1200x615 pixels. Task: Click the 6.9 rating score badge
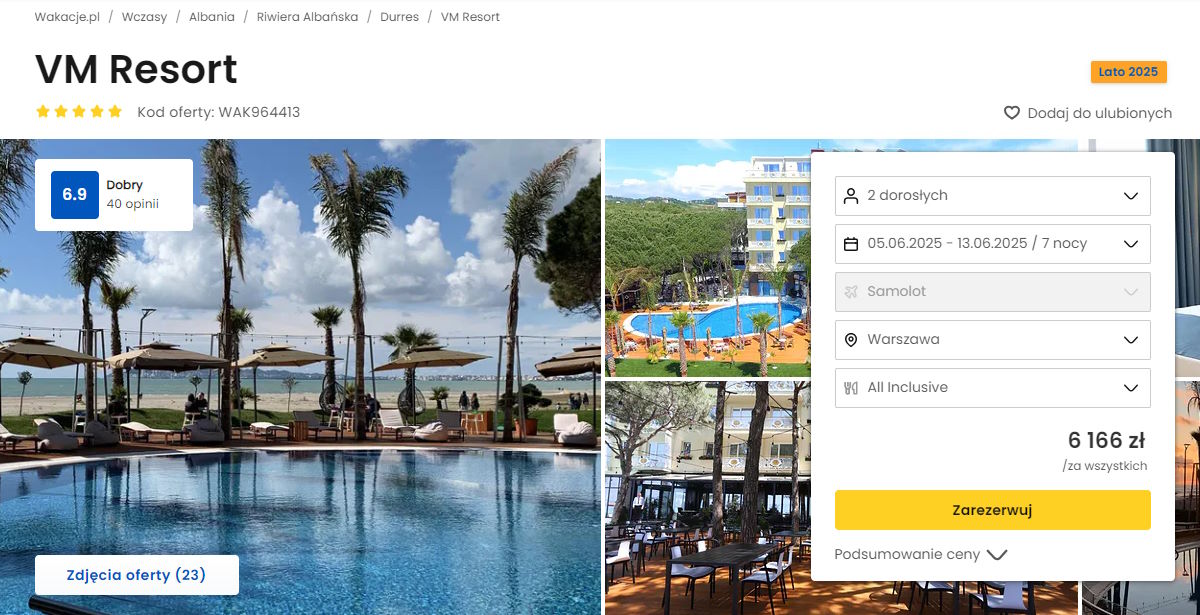pos(75,195)
